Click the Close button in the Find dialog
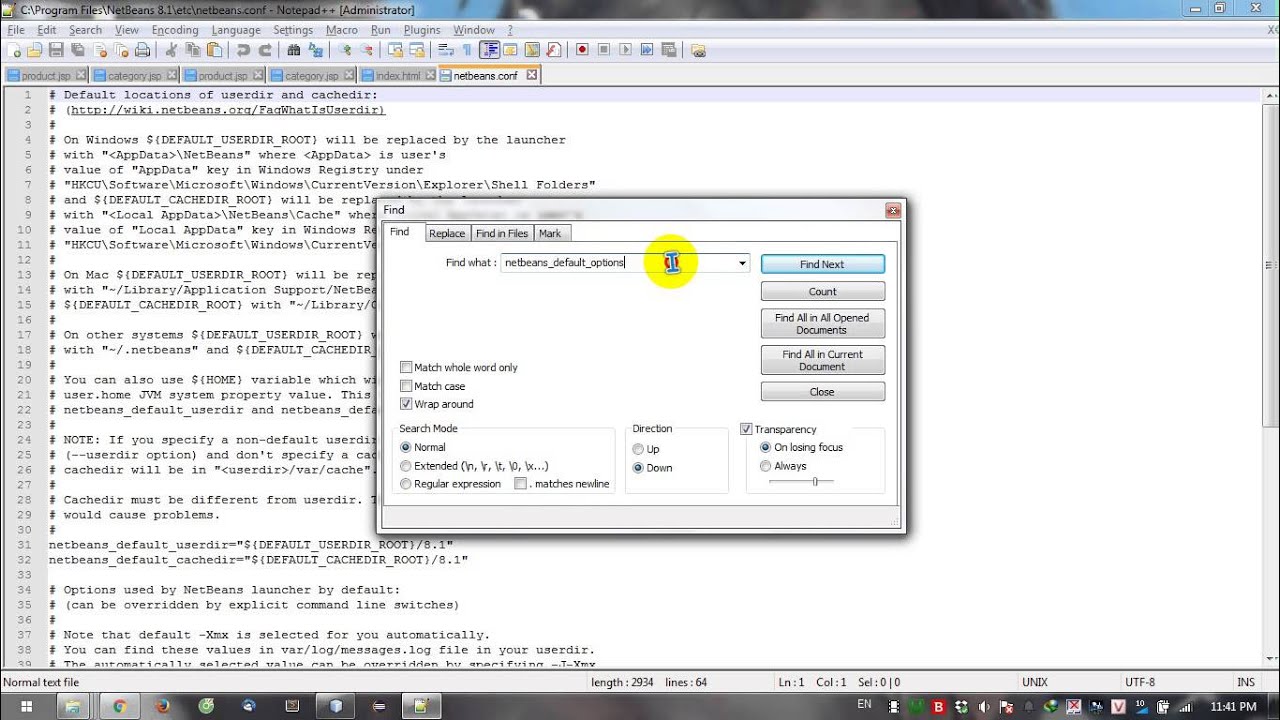This screenshot has height=720, width=1280. coord(823,392)
